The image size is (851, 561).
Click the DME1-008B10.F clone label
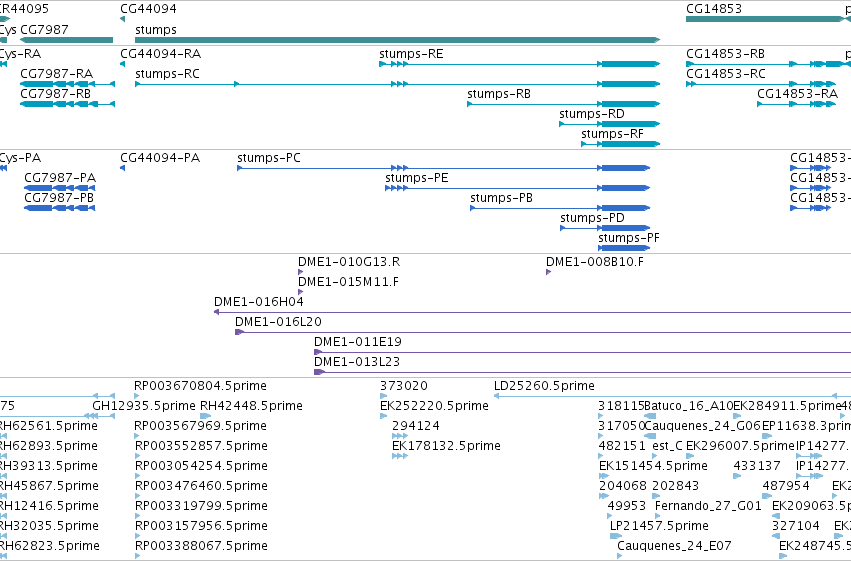[x=595, y=262]
